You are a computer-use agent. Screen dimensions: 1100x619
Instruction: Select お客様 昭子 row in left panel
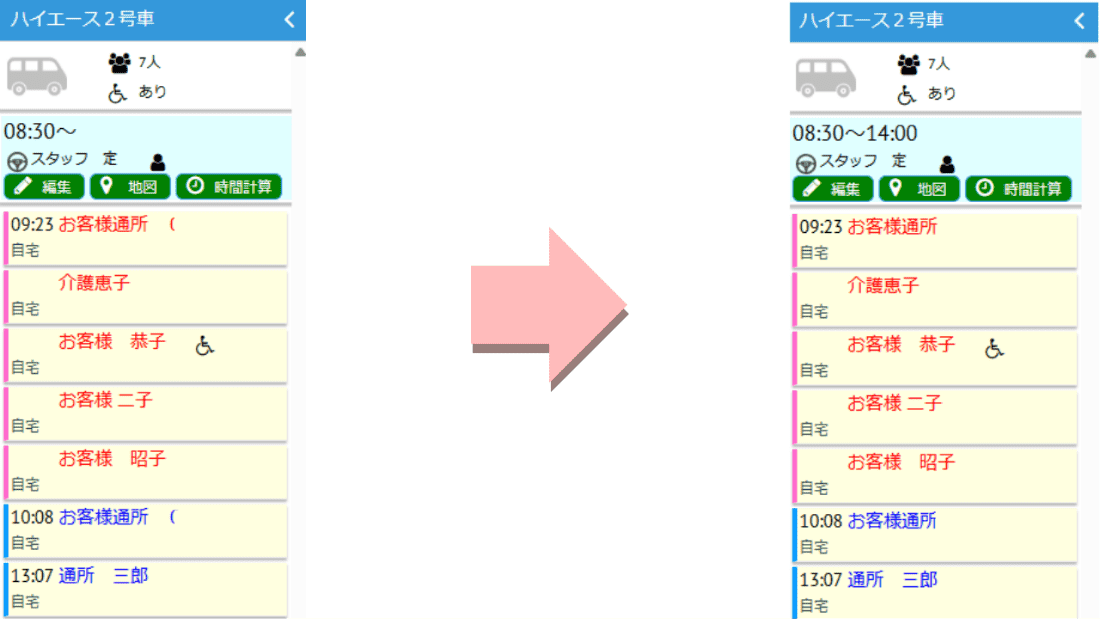coord(146,472)
